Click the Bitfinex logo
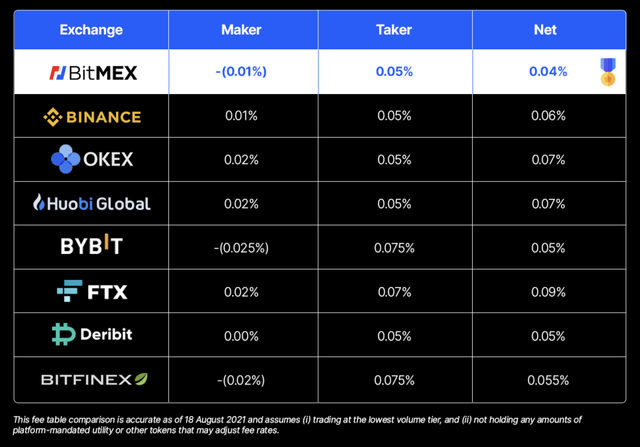The height and width of the screenshot is (447, 640). 92,380
